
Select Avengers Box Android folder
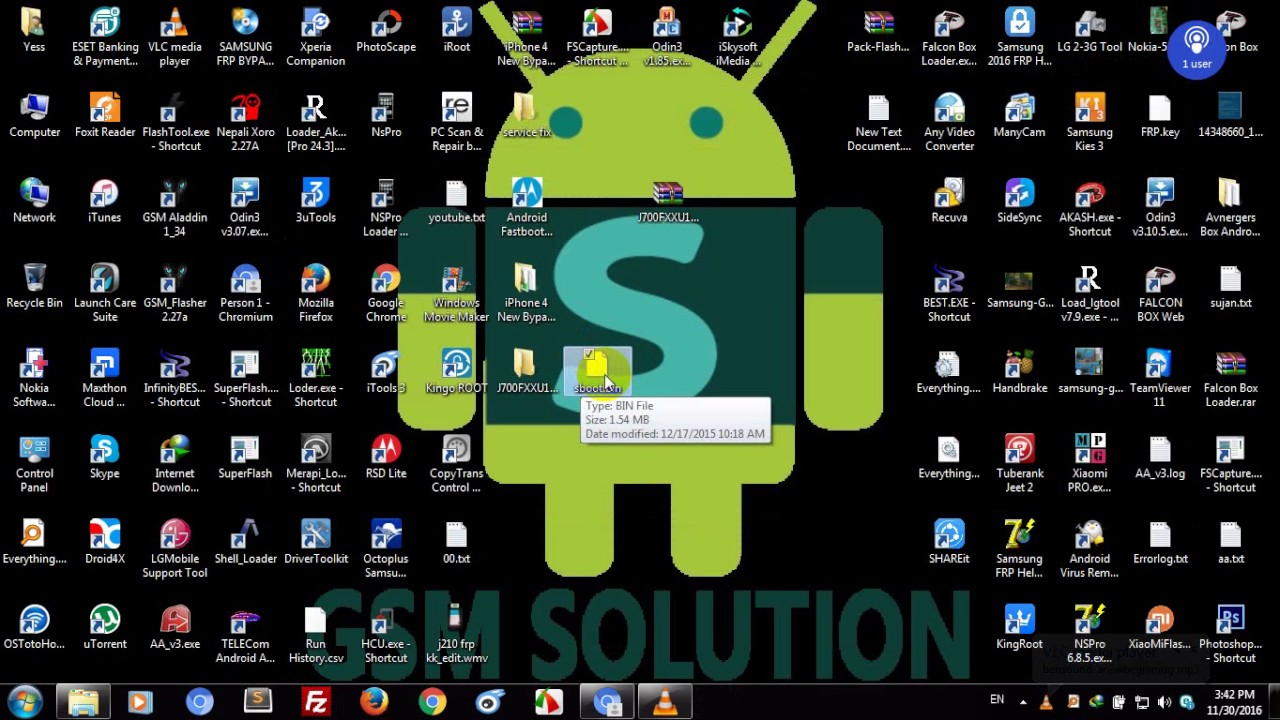[1230, 208]
